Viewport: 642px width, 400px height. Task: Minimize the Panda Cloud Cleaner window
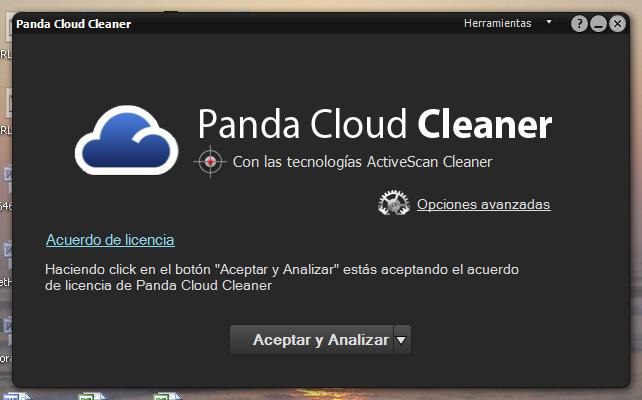click(598, 24)
